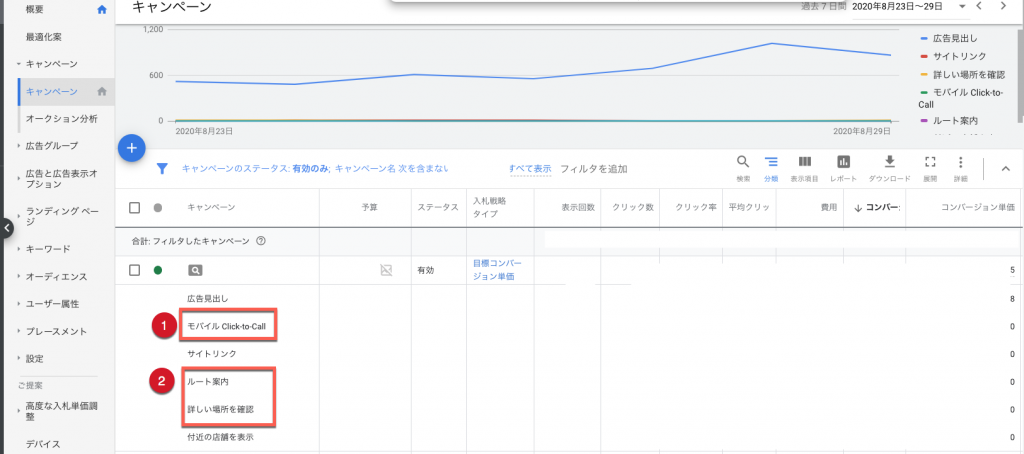Click the ダウンロード download icon
This screenshot has width=1024, height=454.
pos(889,162)
